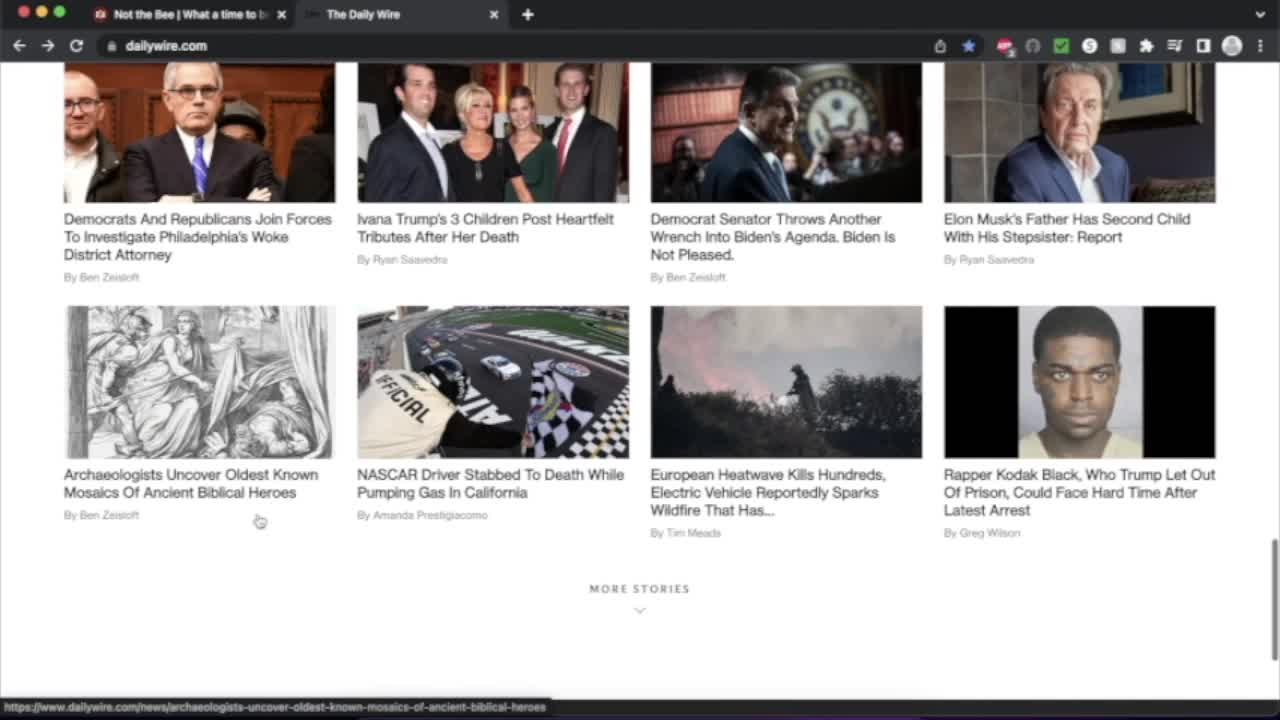Click the Trump children group photo
The height and width of the screenshot is (720, 1280).
click(x=493, y=132)
